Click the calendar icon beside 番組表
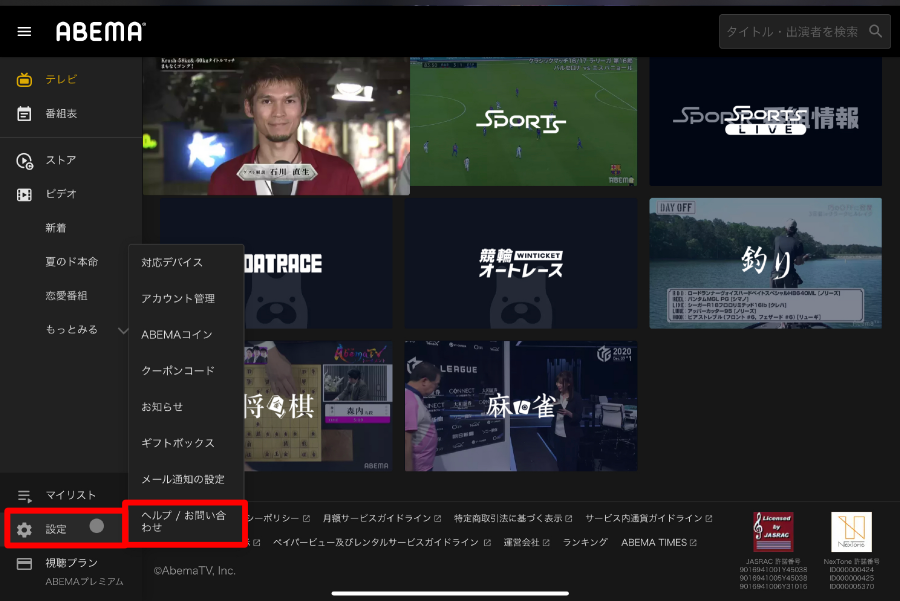This screenshot has width=900, height=601. [24, 114]
